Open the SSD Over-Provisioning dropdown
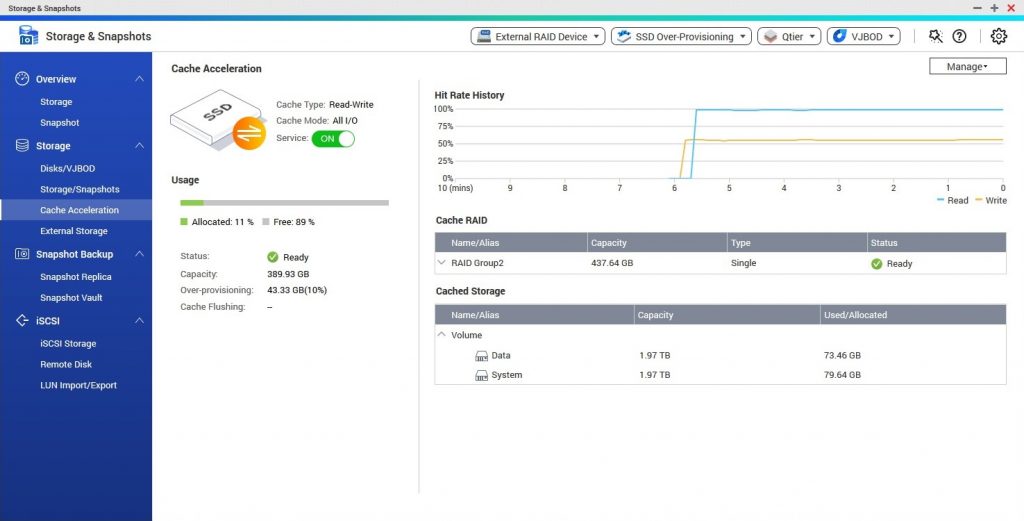The height and width of the screenshot is (521, 1024). tap(681, 37)
